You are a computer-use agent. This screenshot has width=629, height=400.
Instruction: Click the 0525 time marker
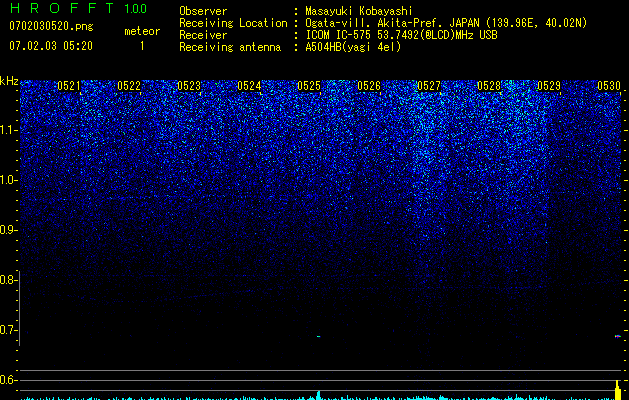pos(309,86)
